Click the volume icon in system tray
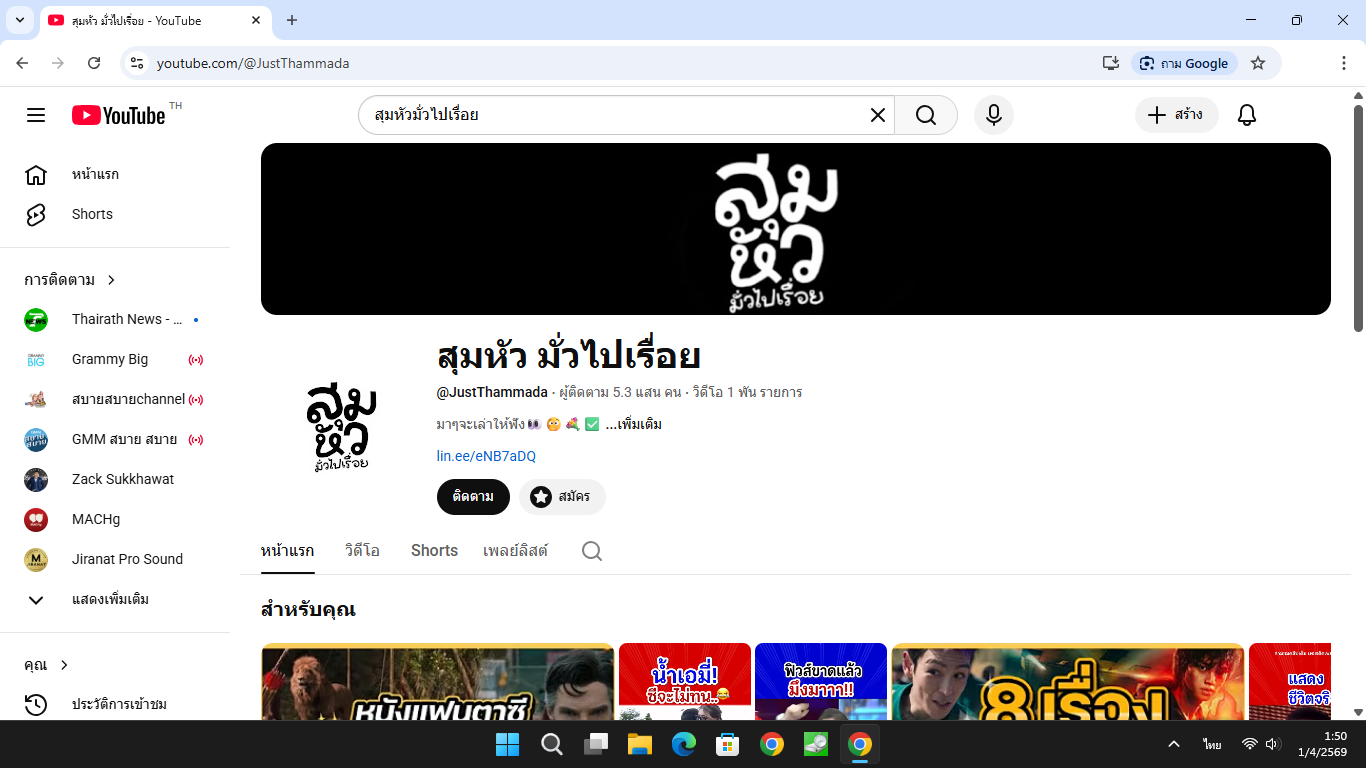Image resolution: width=1366 pixels, height=768 pixels. click(x=1272, y=744)
